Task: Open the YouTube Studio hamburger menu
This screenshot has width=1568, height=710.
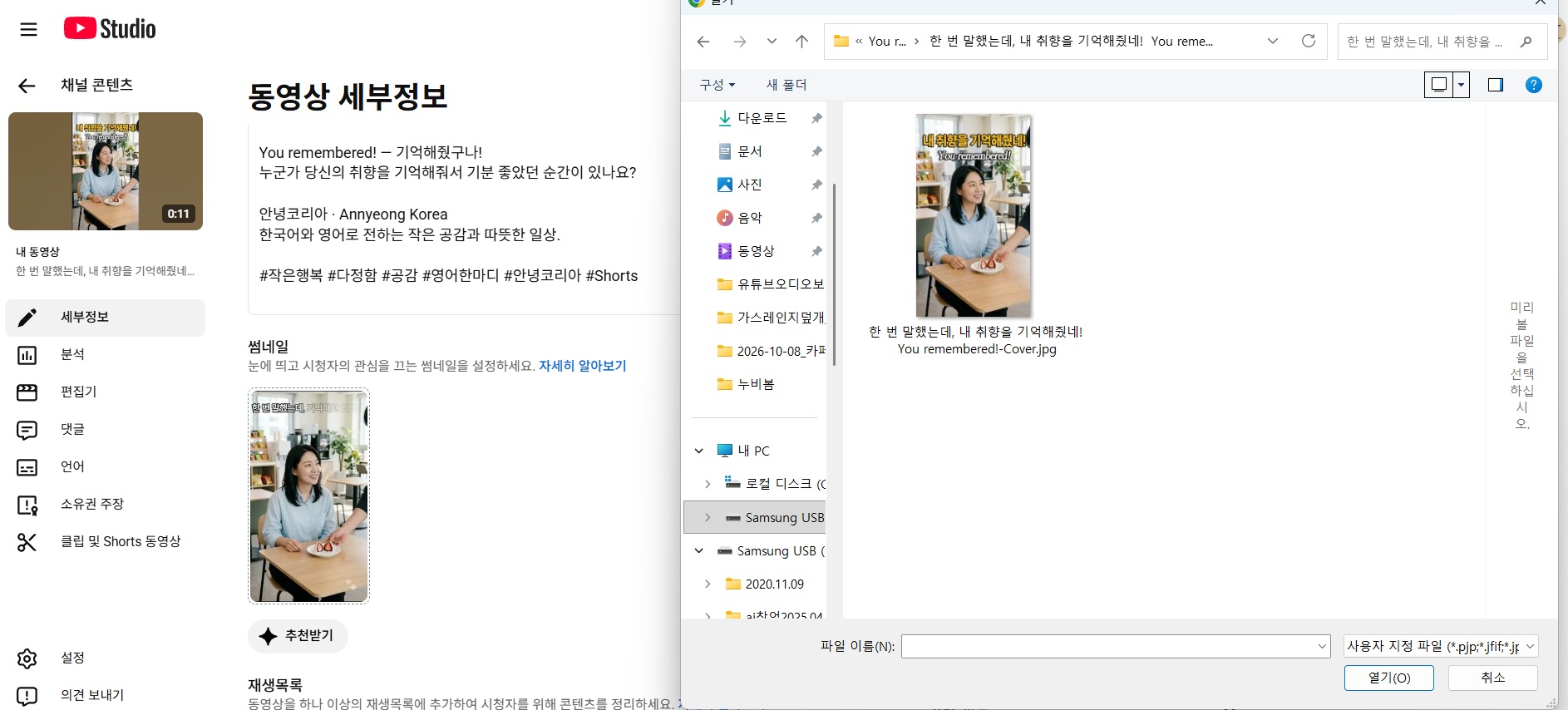Action: pyautogui.click(x=28, y=29)
